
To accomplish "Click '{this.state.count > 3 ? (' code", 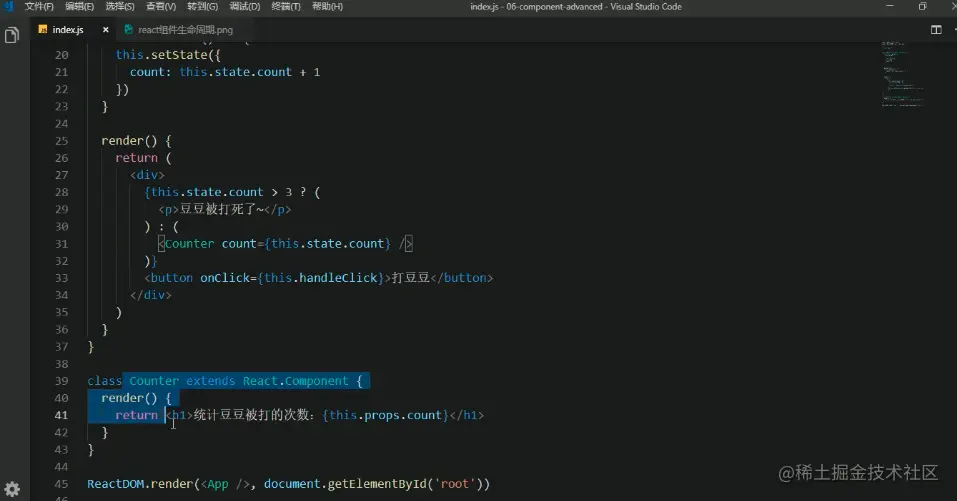I will 233,192.
